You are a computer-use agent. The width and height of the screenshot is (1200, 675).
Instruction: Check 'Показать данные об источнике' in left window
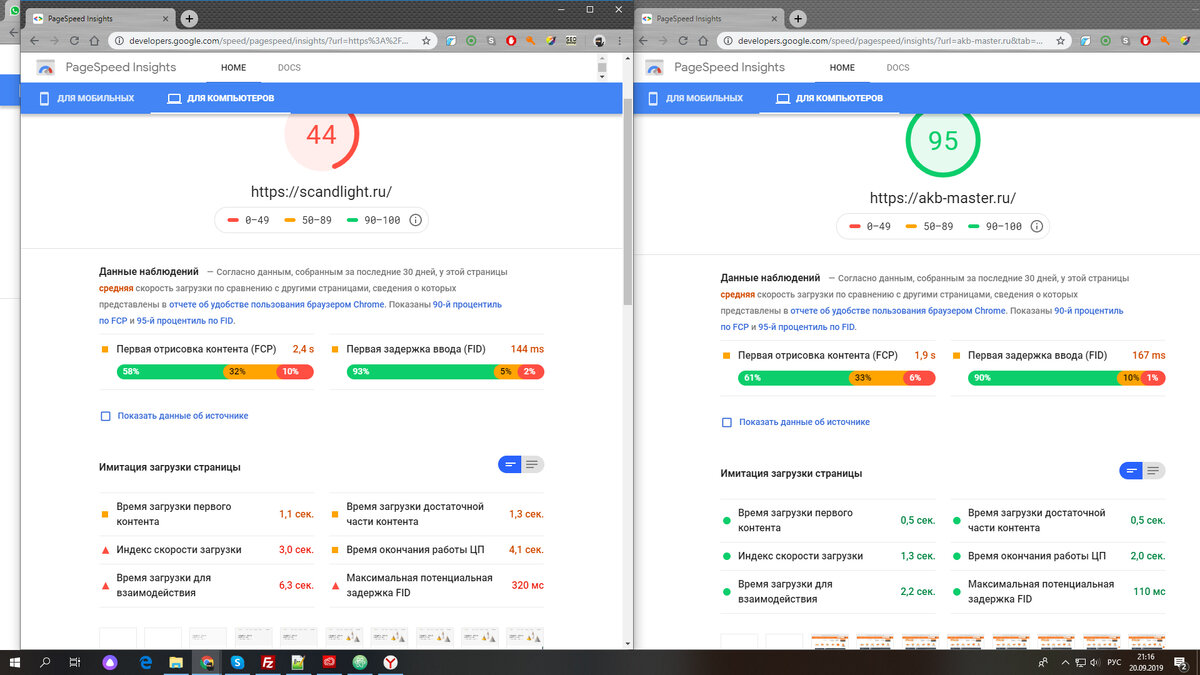(x=105, y=416)
